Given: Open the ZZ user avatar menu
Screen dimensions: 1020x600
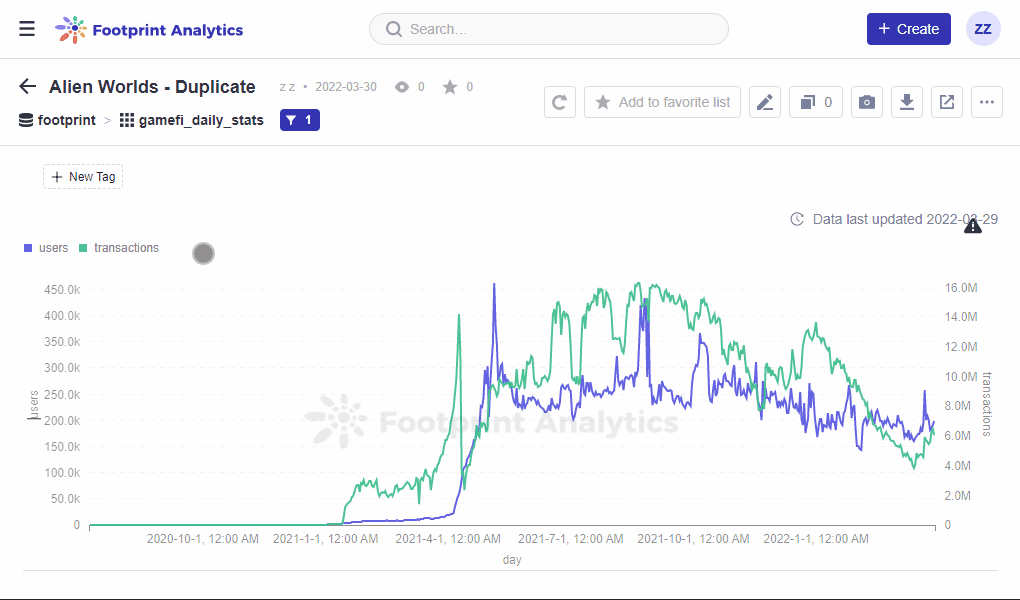Looking at the screenshot, I should 983,29.
